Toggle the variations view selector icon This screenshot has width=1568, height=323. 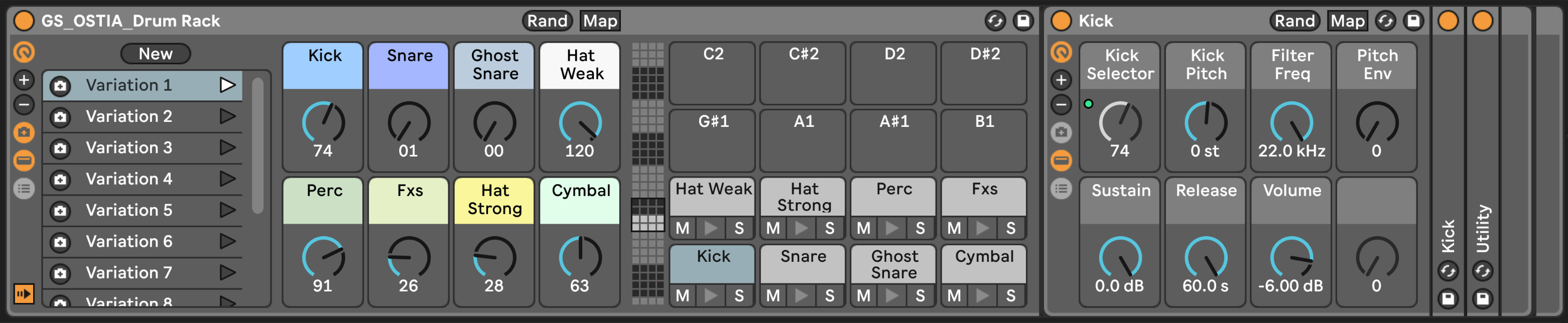(x=25, y=132)
